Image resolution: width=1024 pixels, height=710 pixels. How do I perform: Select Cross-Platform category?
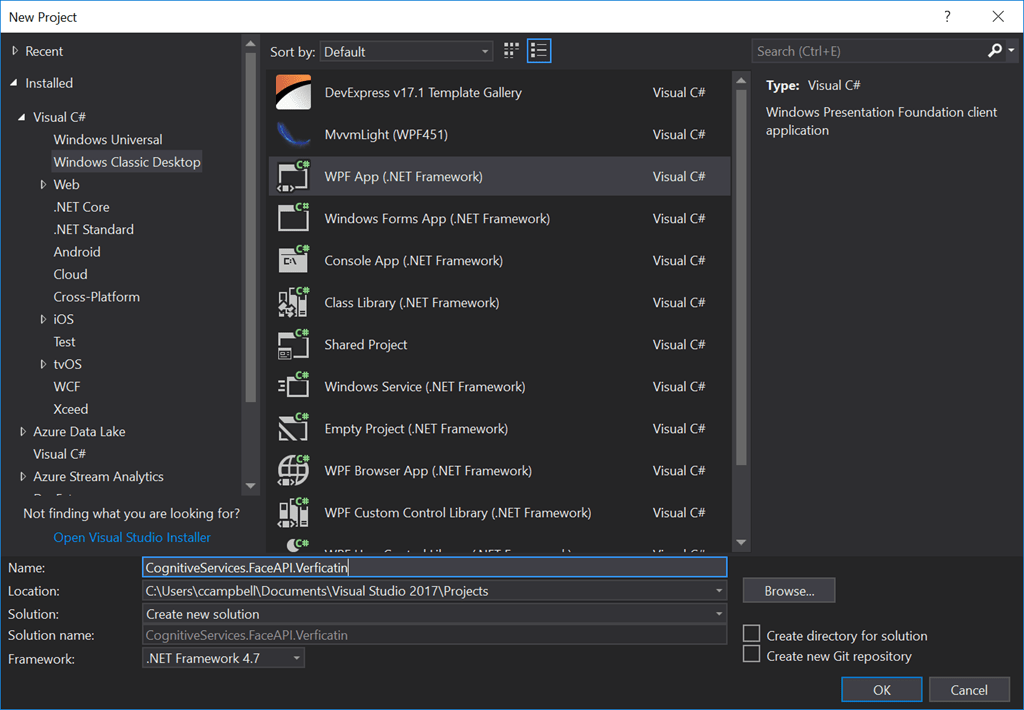point(96,297)
